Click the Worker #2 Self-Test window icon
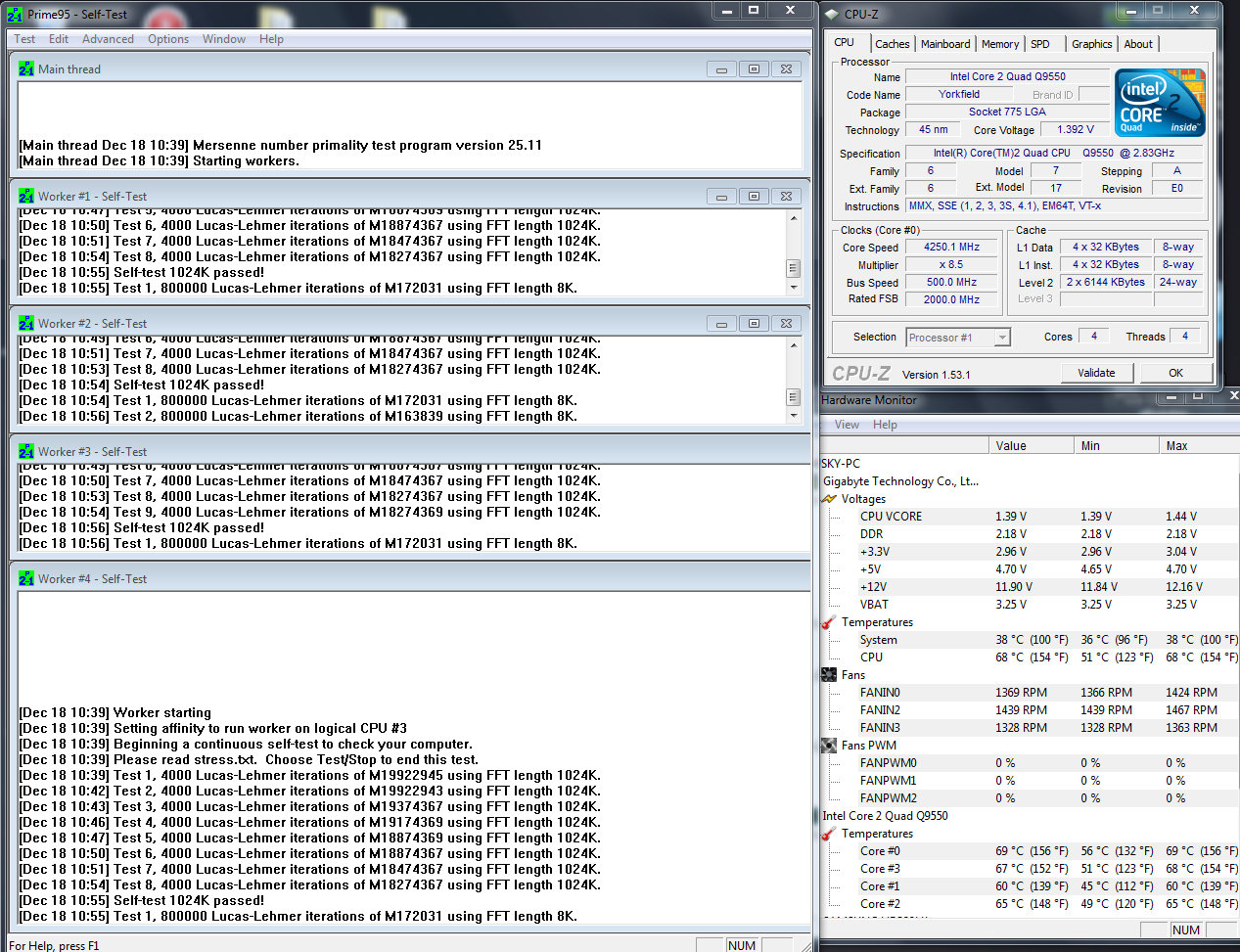 (26, 324)
